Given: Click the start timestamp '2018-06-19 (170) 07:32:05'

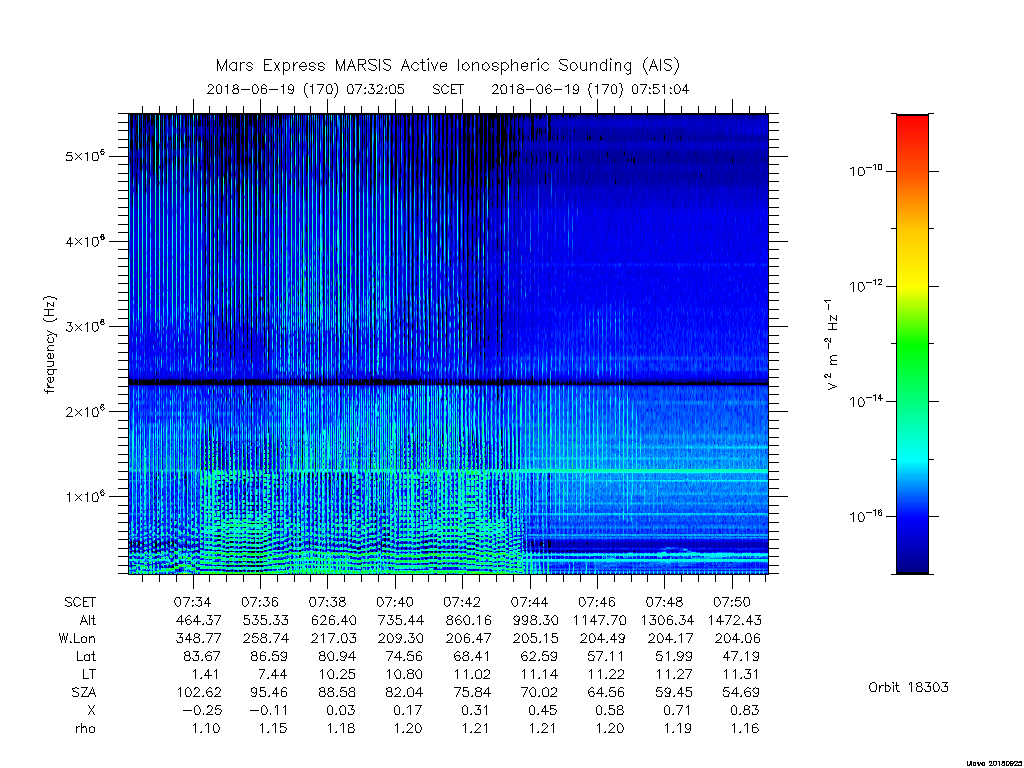Looking at the screenshot, I should coord(306,89).
